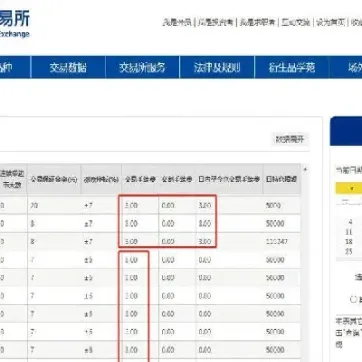Click the exchange logo in the header
362x362 pixels.
click(x=14, y=24)
